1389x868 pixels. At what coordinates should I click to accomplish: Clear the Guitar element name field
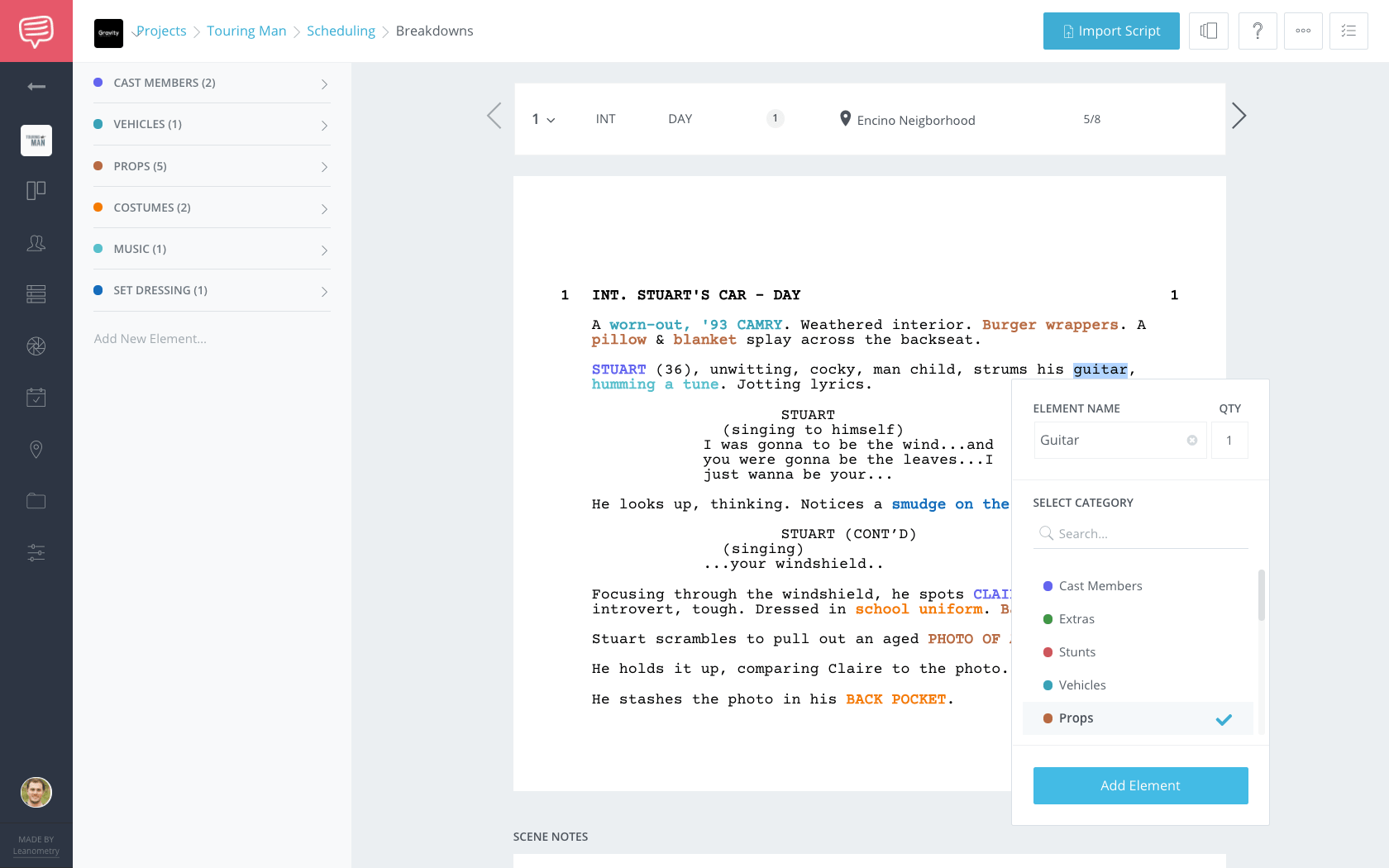pos(1192,441)
